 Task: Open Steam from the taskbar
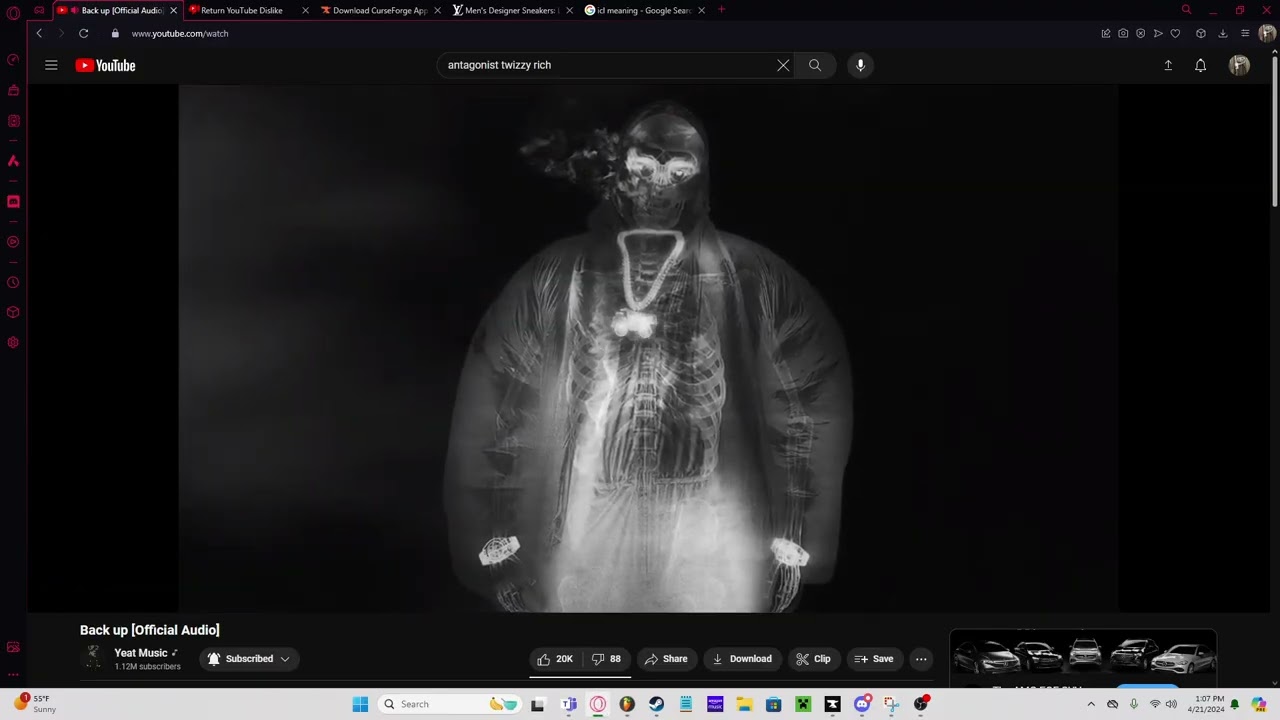tap(656, 704)
